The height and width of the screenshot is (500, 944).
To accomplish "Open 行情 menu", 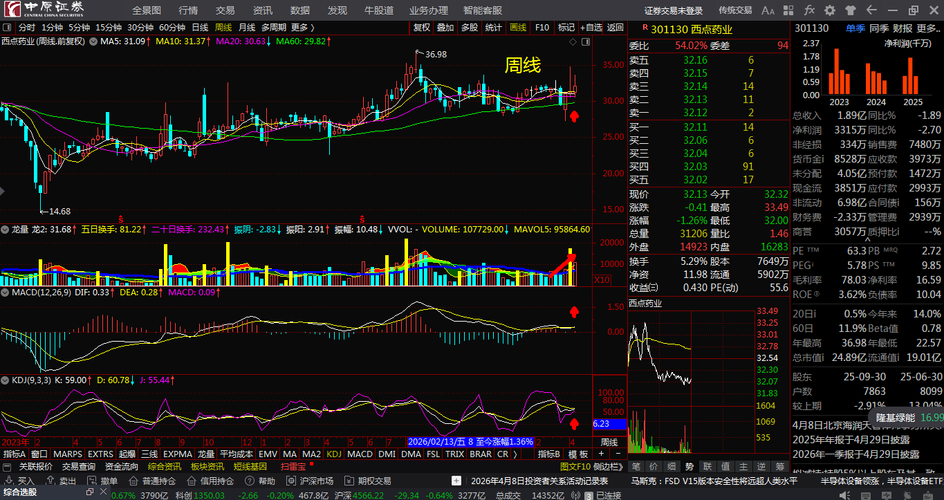I will coord(188,10).
